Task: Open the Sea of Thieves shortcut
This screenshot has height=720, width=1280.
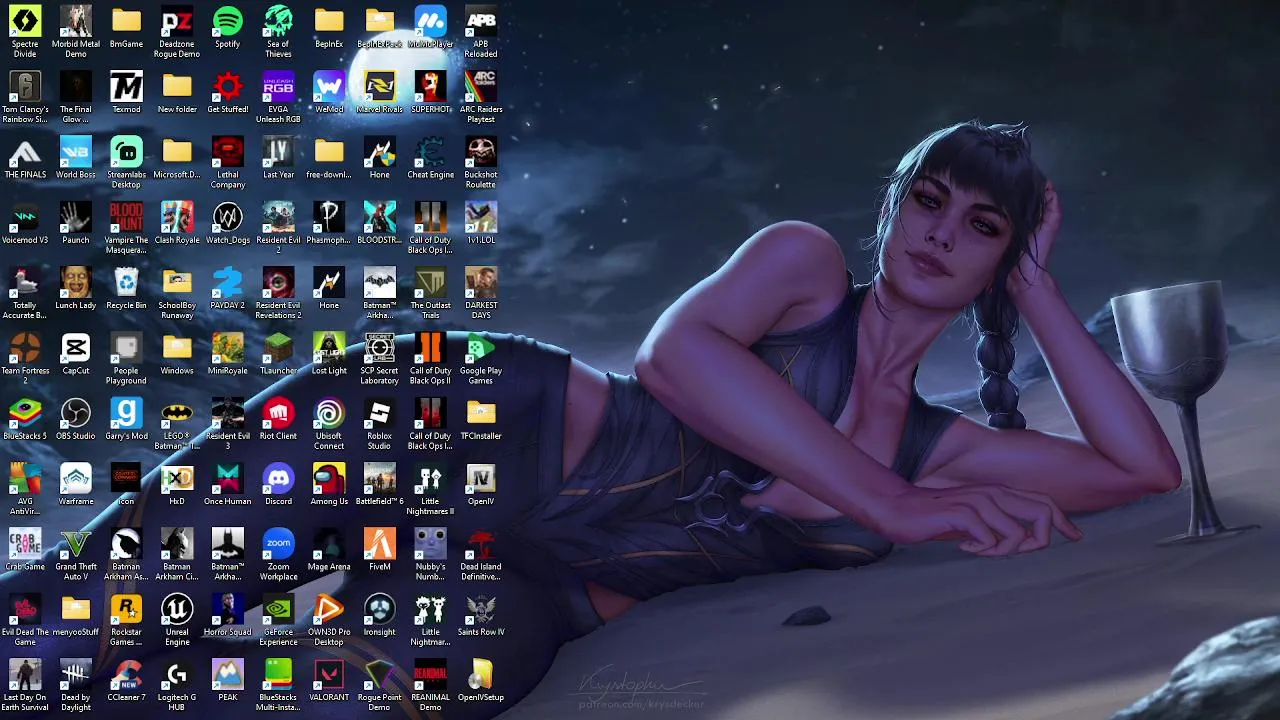Action: click(x=278, y=21)
